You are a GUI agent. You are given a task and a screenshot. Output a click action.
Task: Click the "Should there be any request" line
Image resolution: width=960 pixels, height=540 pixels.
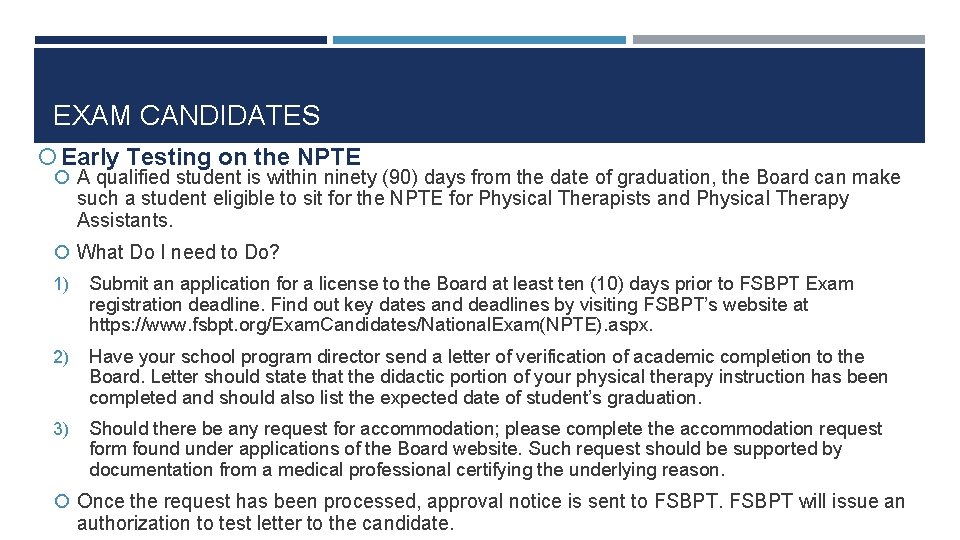click(x=485, y=429)
